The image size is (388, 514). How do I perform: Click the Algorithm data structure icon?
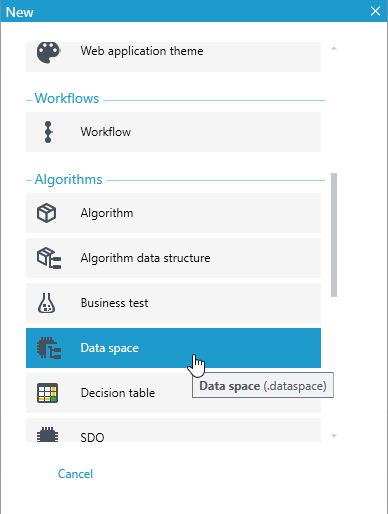click(x=49, y=258)
